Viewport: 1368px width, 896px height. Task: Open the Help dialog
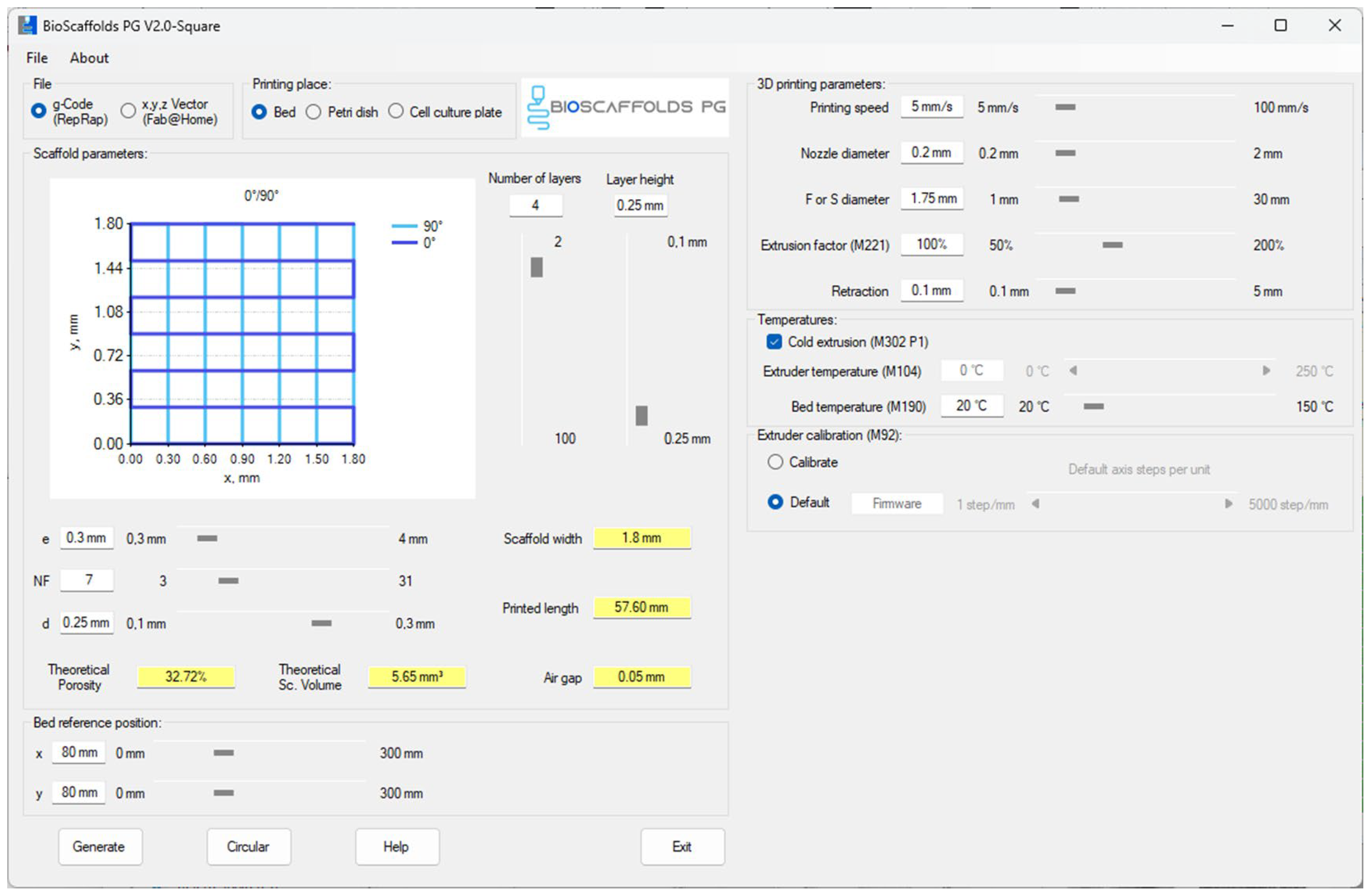(x=396, y=846)
